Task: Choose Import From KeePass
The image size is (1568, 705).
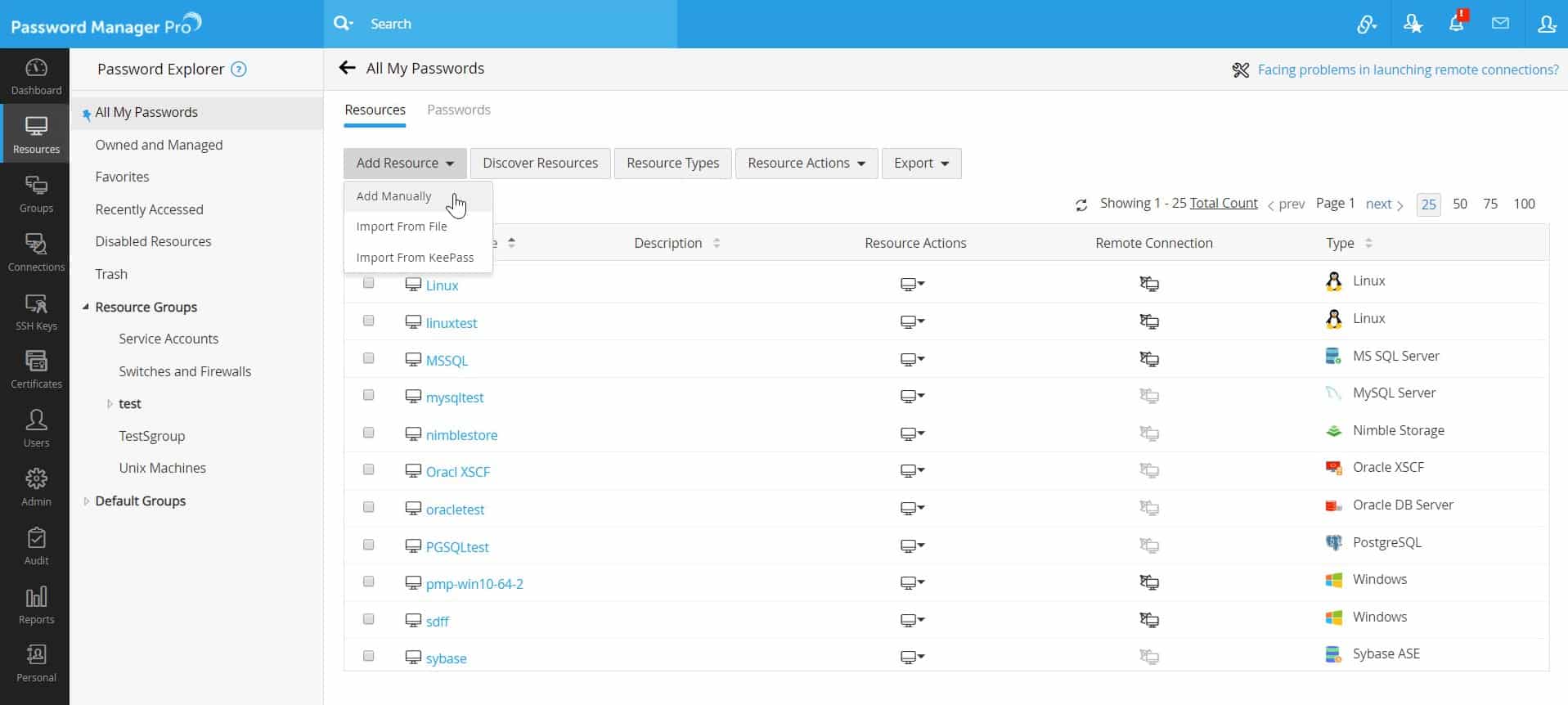Action: [x=418, y=258]
